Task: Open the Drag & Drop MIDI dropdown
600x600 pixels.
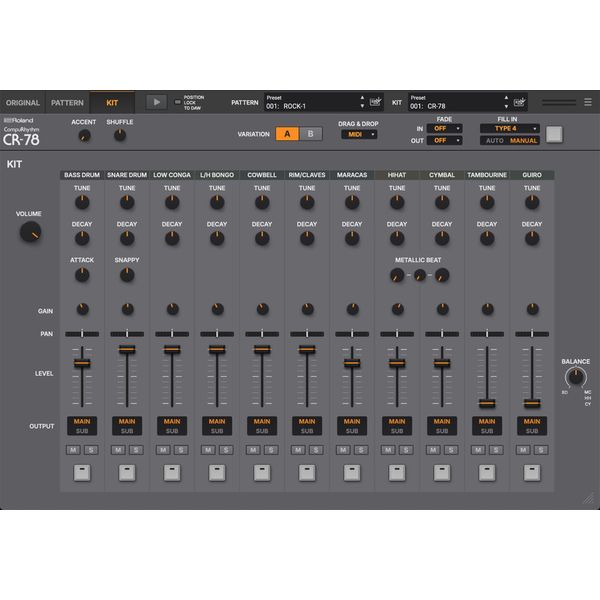Action: click(x=359, y=134)
